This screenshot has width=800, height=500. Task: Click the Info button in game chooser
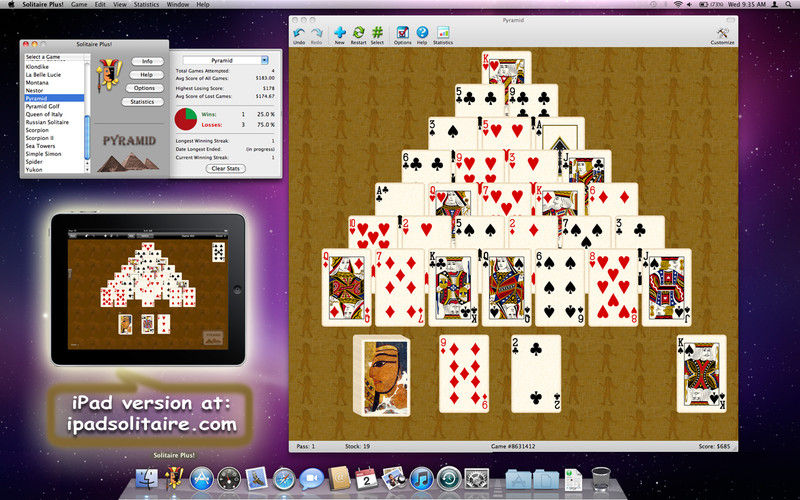(147, 61)
